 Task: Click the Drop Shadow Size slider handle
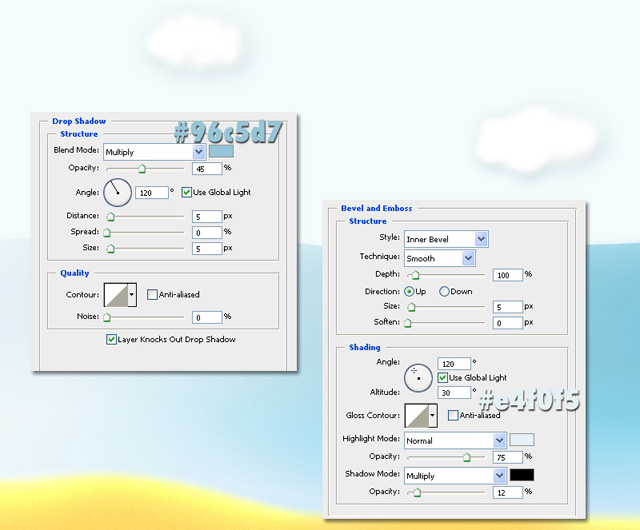pos(111,249)
